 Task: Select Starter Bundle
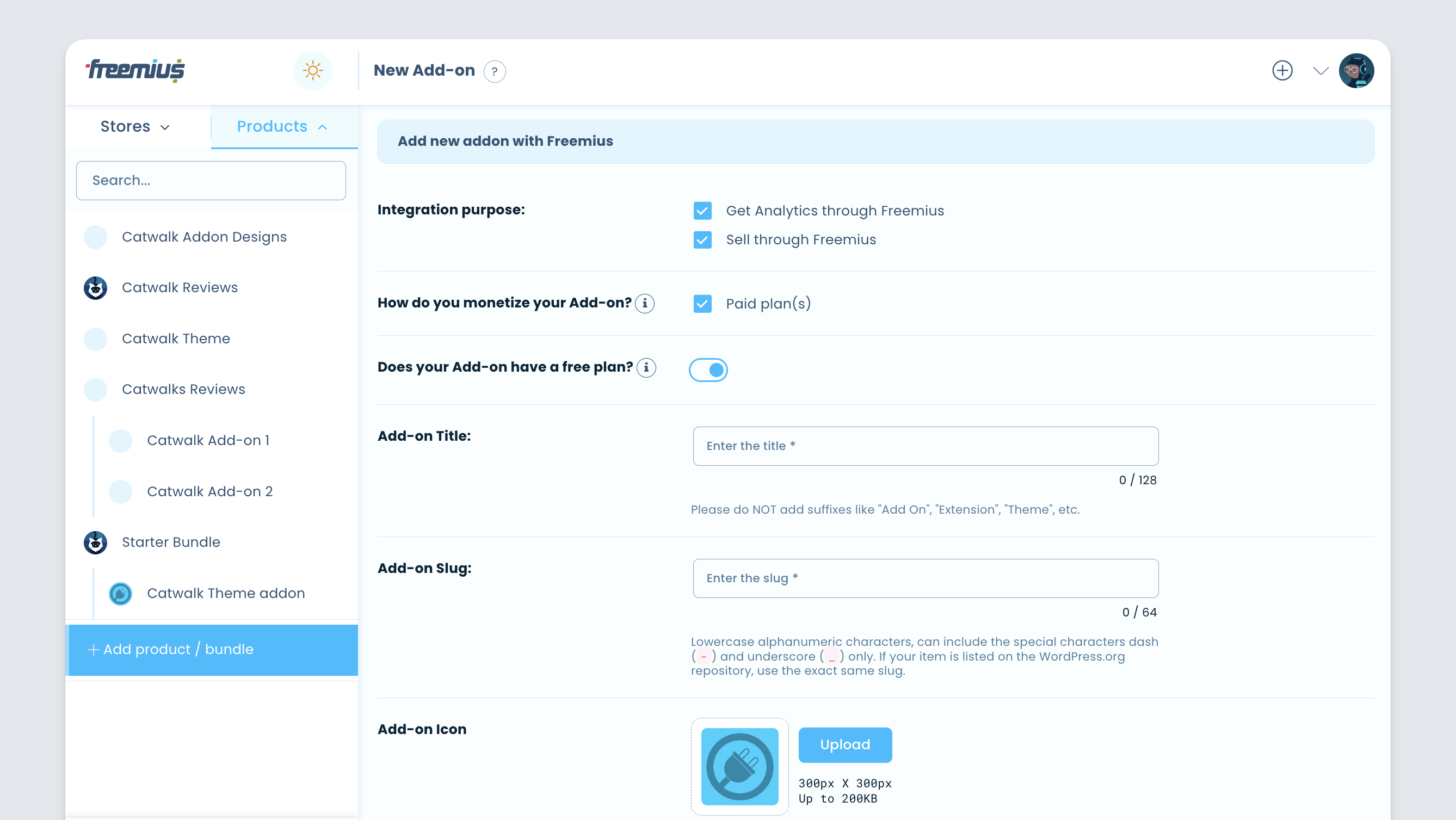(212, 542)
